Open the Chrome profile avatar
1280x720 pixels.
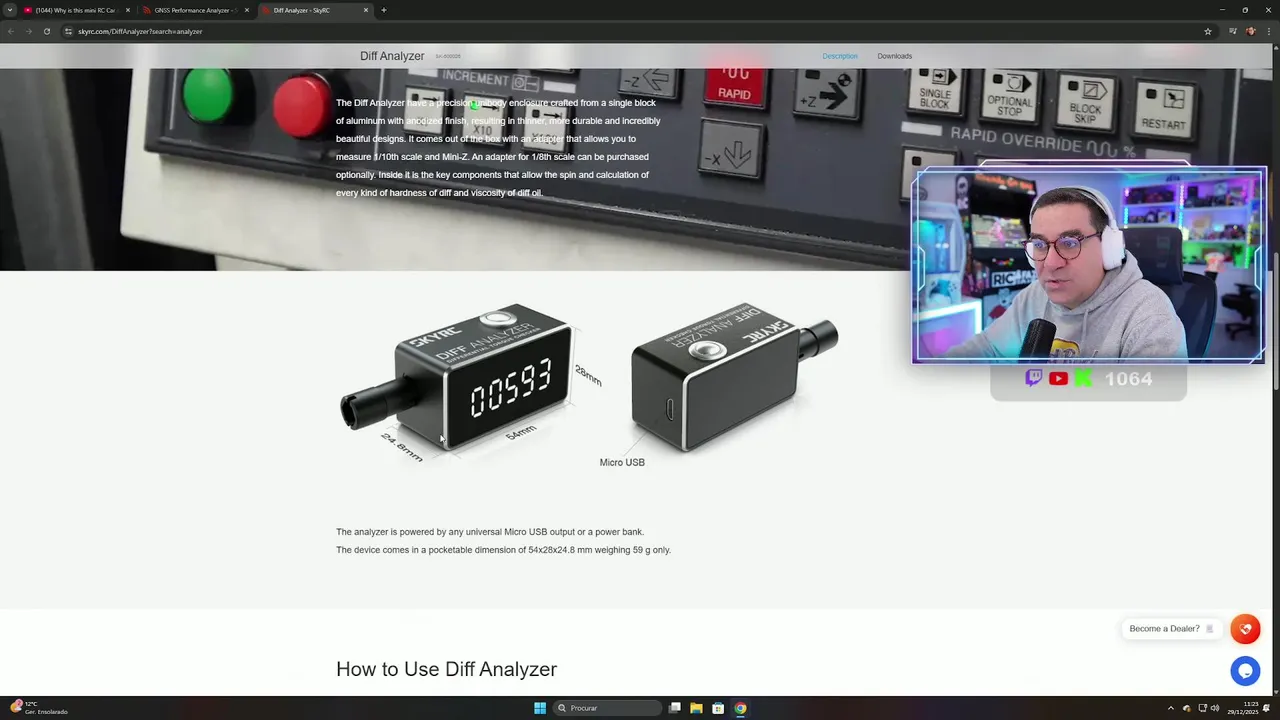point(1251,31)
